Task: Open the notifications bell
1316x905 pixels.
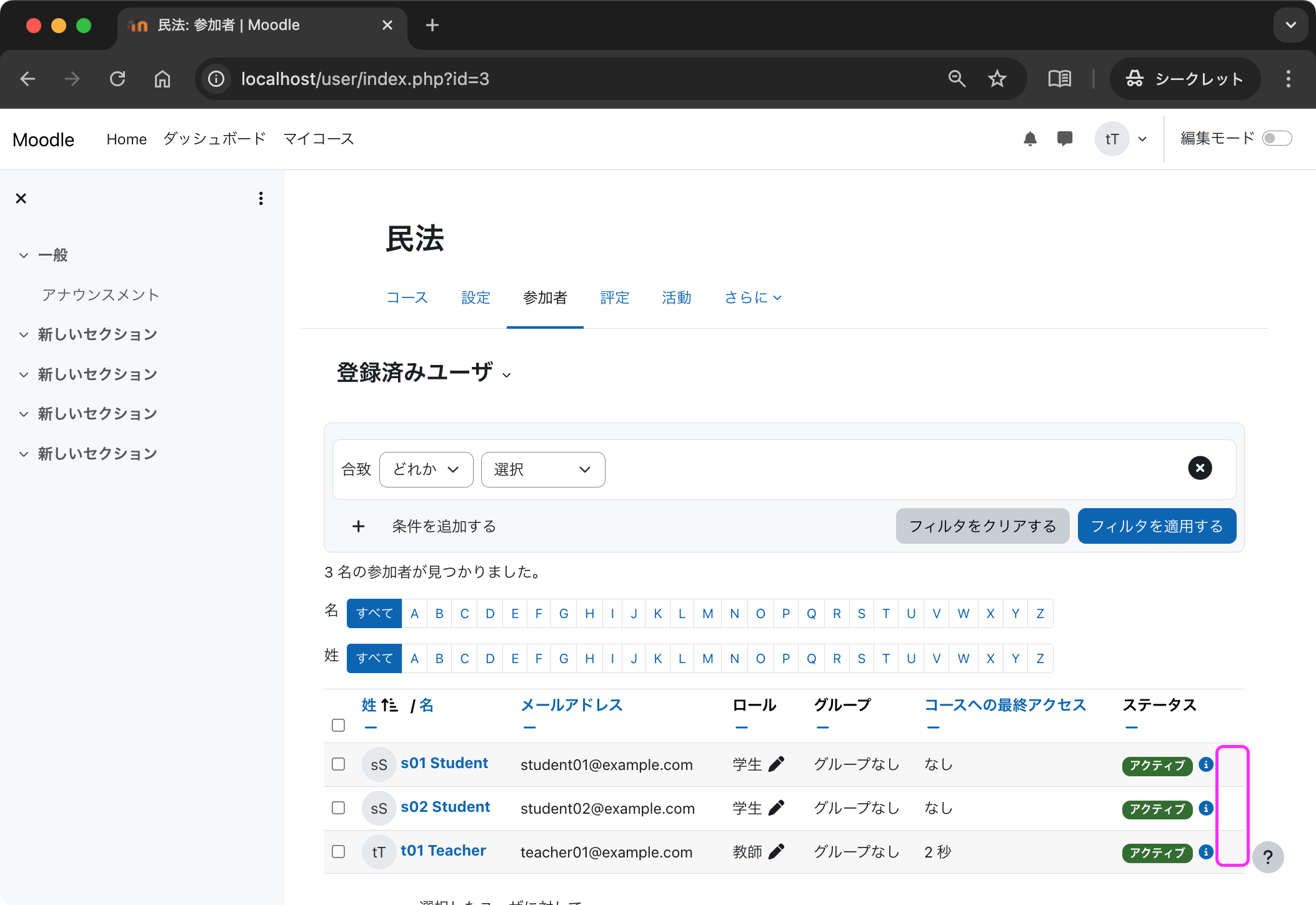Action: click(1030, 139)
